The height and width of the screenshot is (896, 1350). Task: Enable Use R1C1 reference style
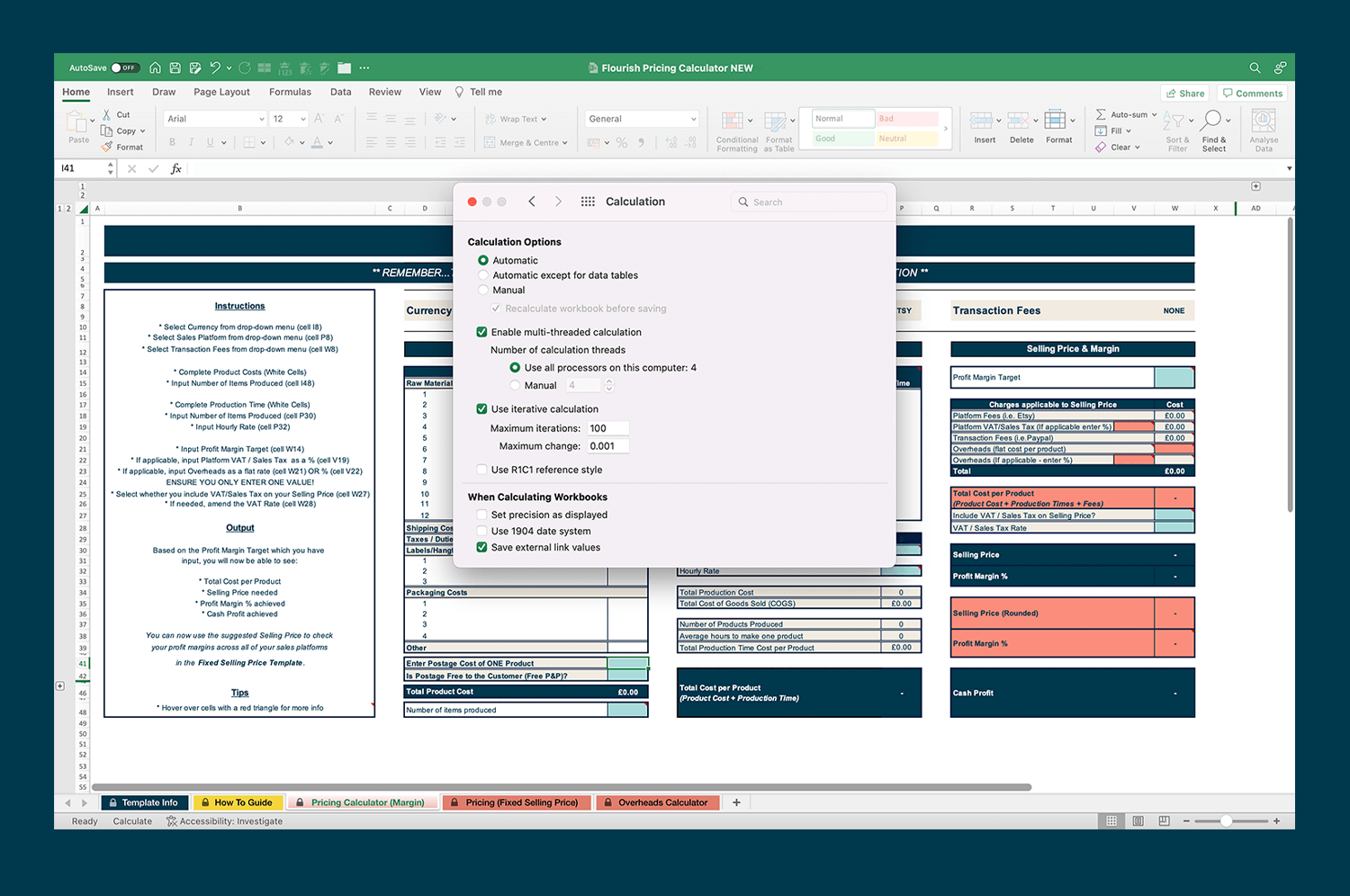pos(482,470)
